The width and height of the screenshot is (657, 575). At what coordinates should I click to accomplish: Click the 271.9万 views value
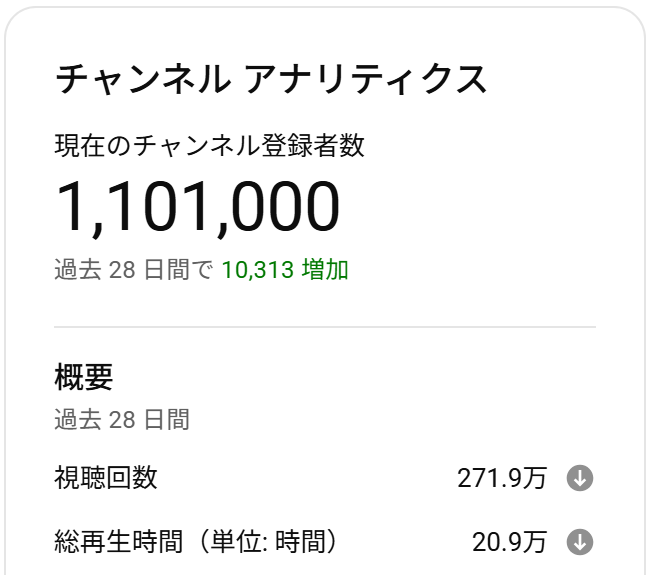[502, 478]
